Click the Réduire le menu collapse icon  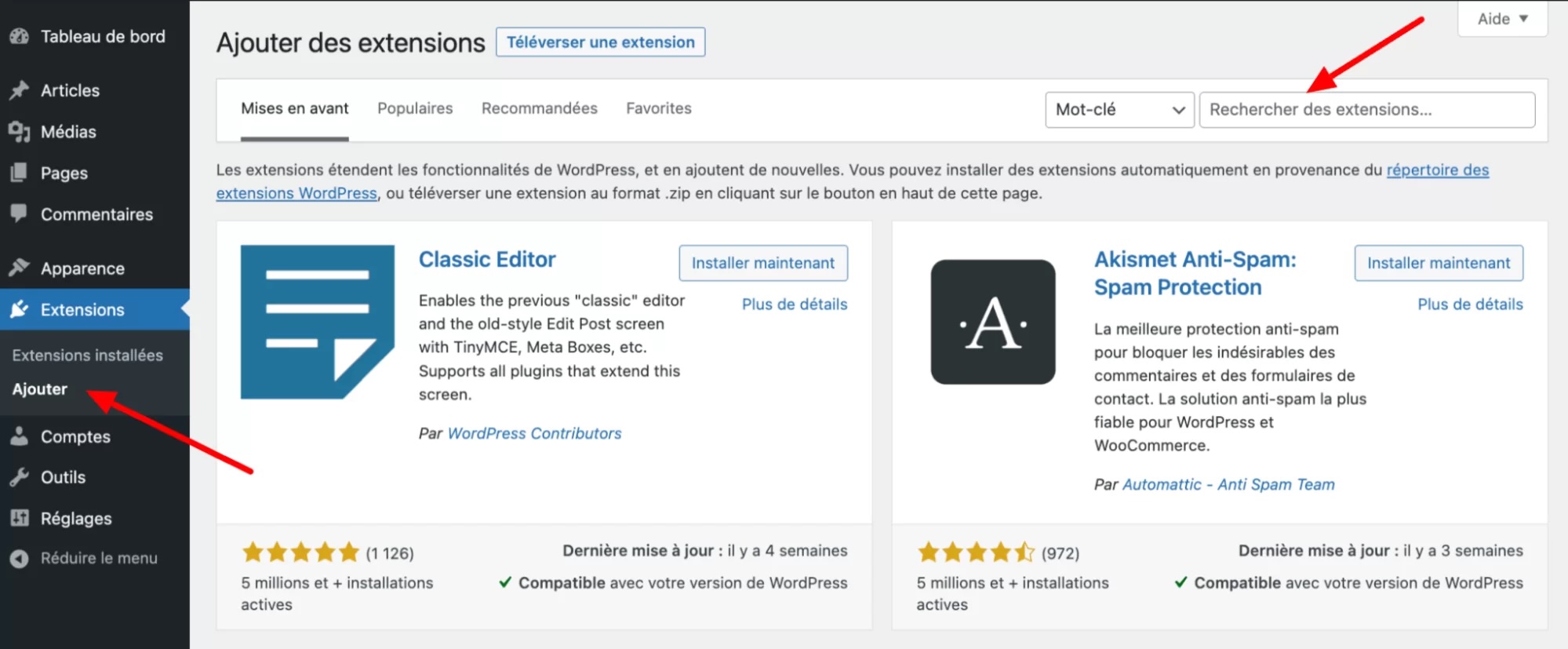click(x=20, y=558)
